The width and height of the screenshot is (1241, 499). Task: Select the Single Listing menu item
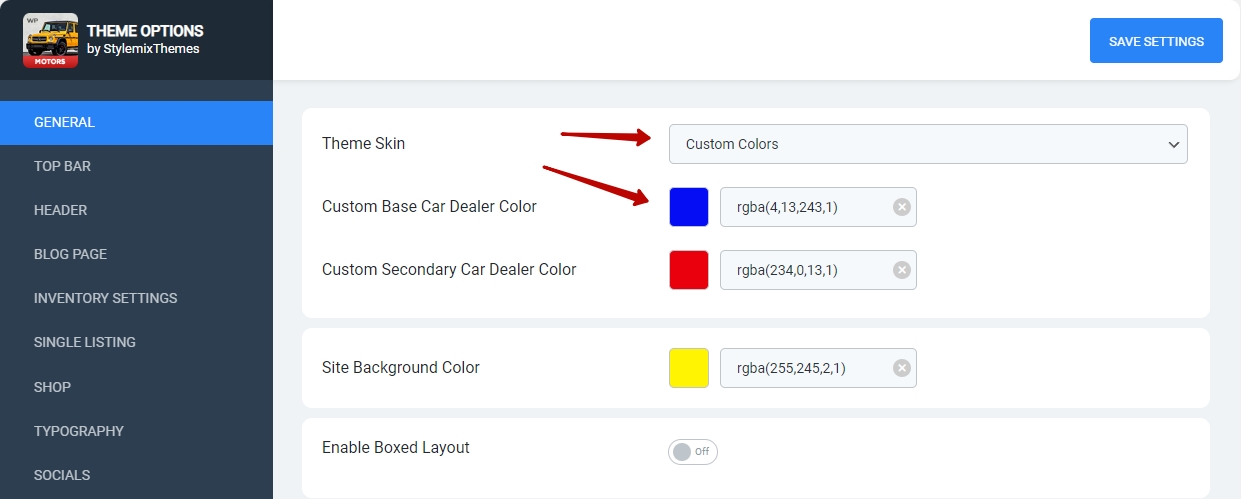click(84, 342)
